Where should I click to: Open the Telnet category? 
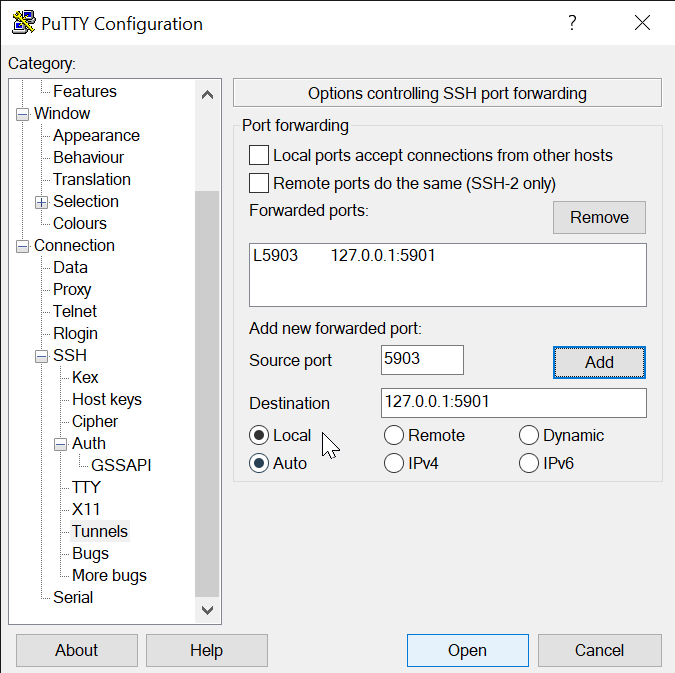pos(74,311)
